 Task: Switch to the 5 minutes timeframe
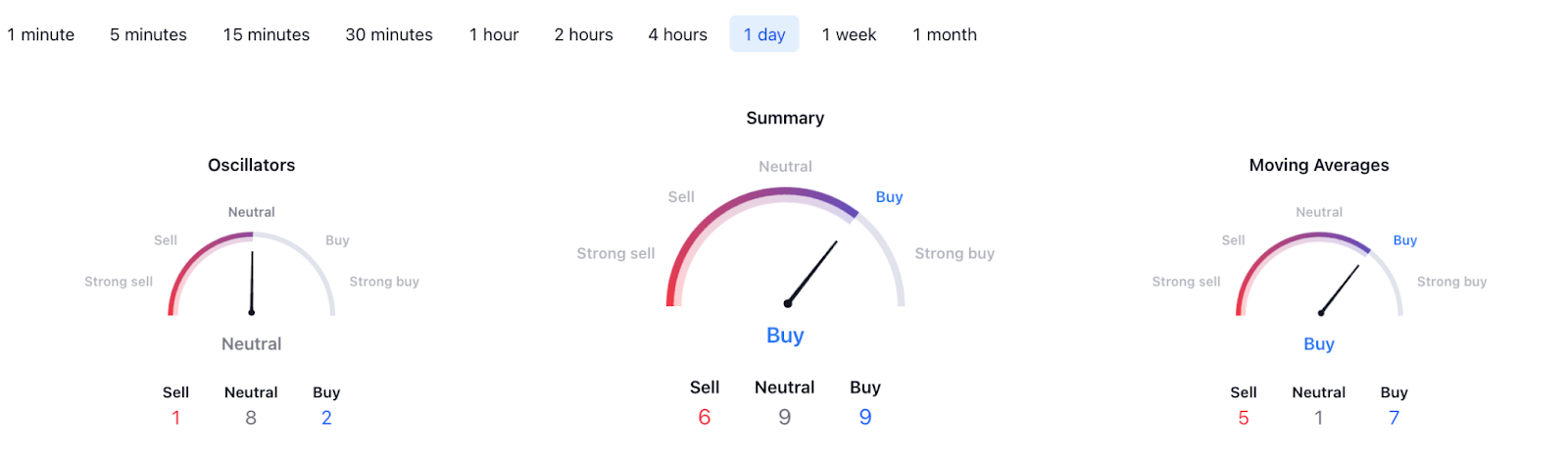pyautogui.click(x=148, y=34)
